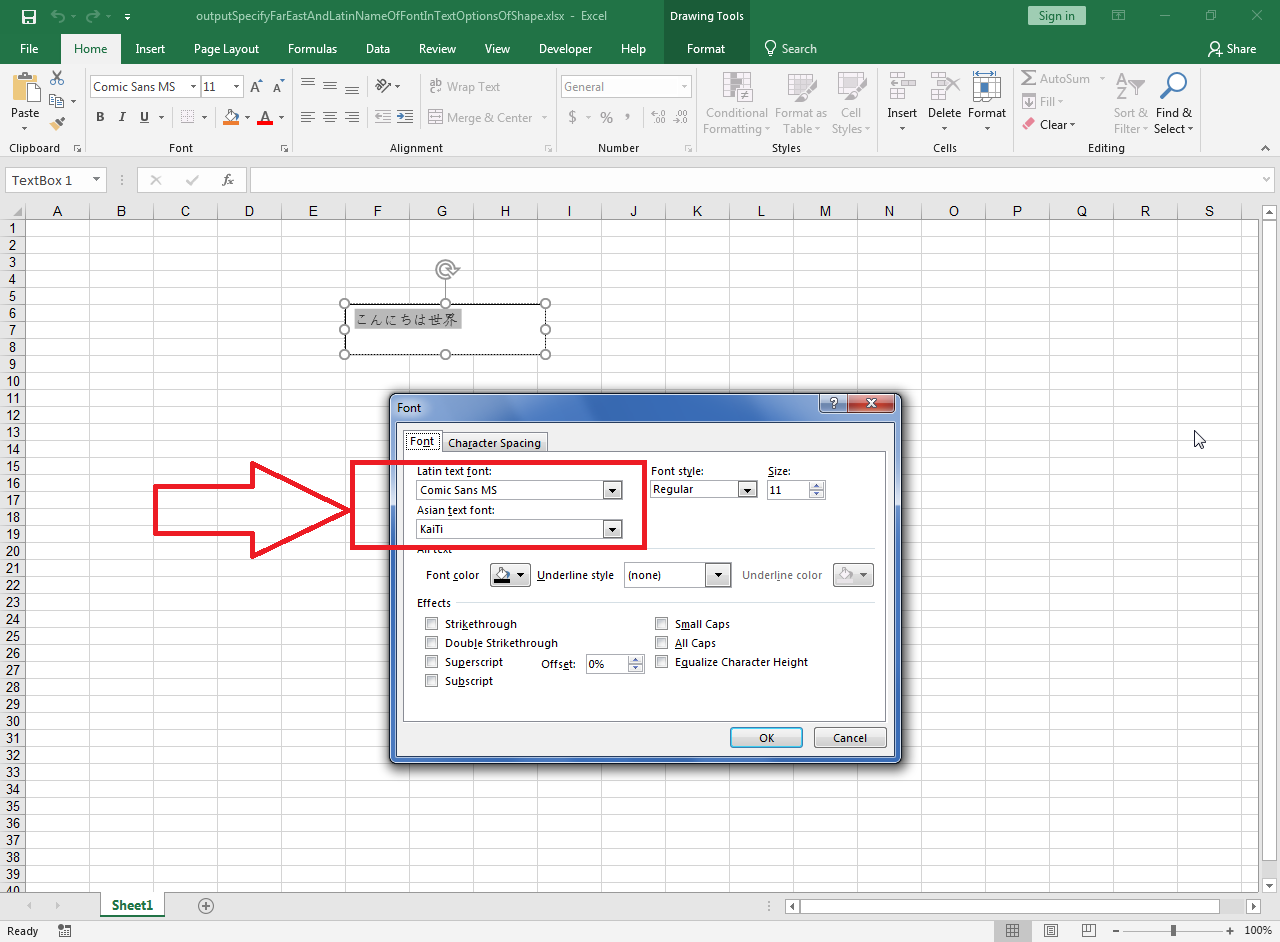Open the Page Layout ribbon tab
Image resolution: width=1280 pixels, height=942 pixels.
point(226,49)
